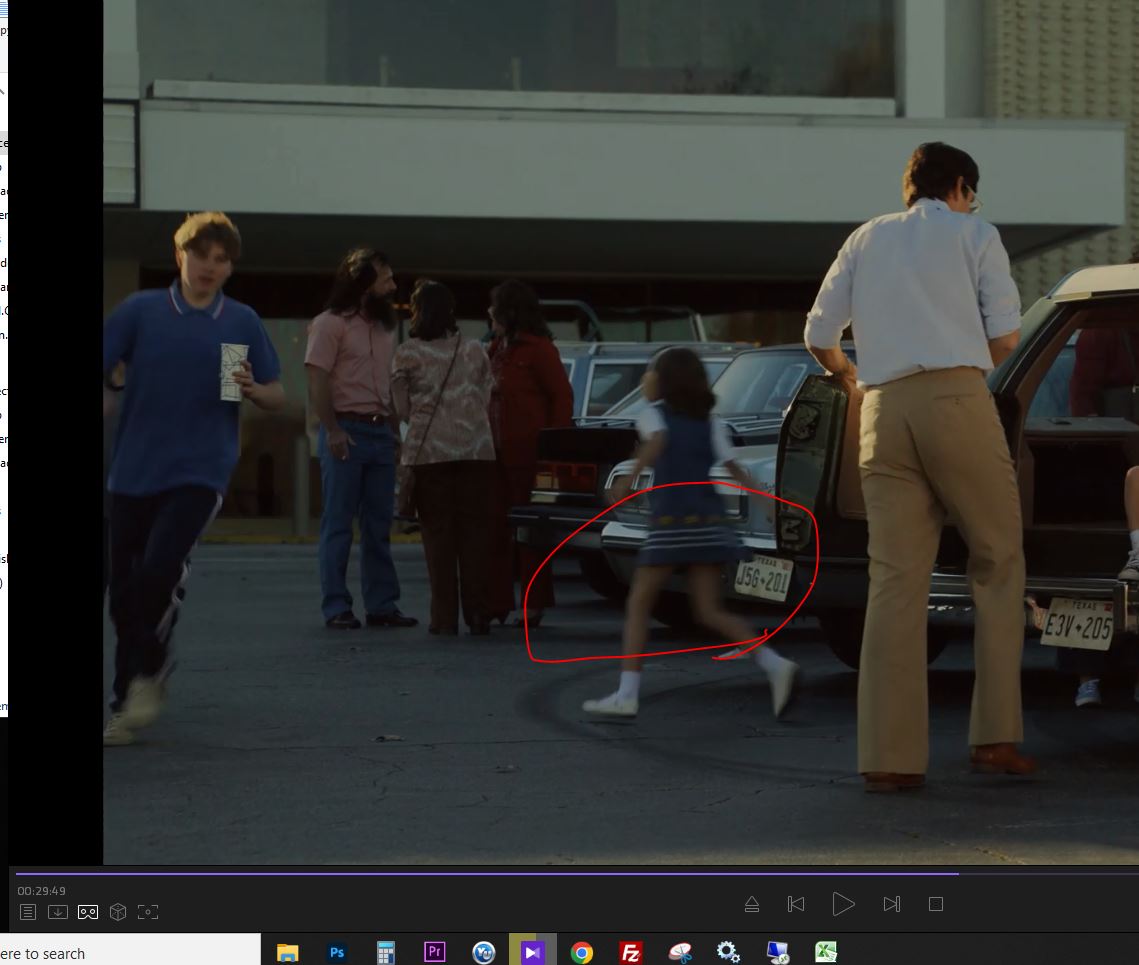Click the download/save-to-tray arrow icon

pos(58,912)
